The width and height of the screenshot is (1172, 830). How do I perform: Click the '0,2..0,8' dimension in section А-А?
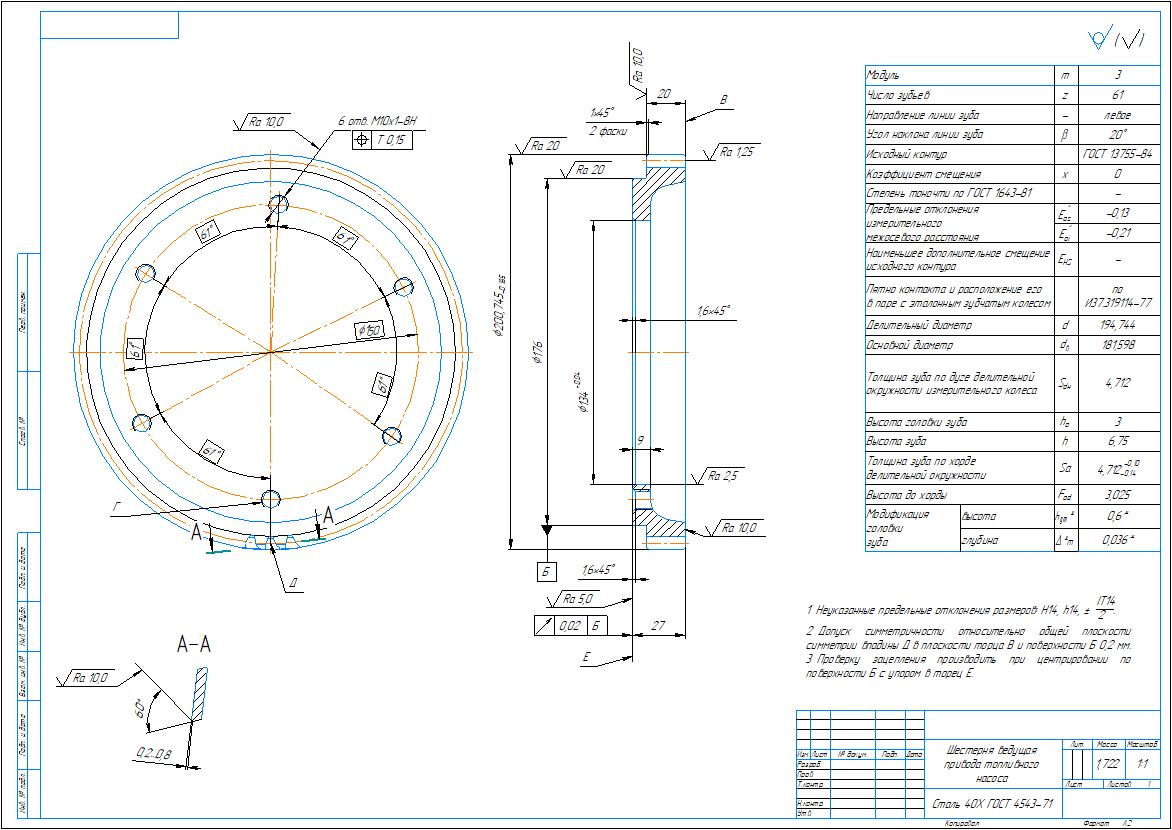[x=154, y=754]
